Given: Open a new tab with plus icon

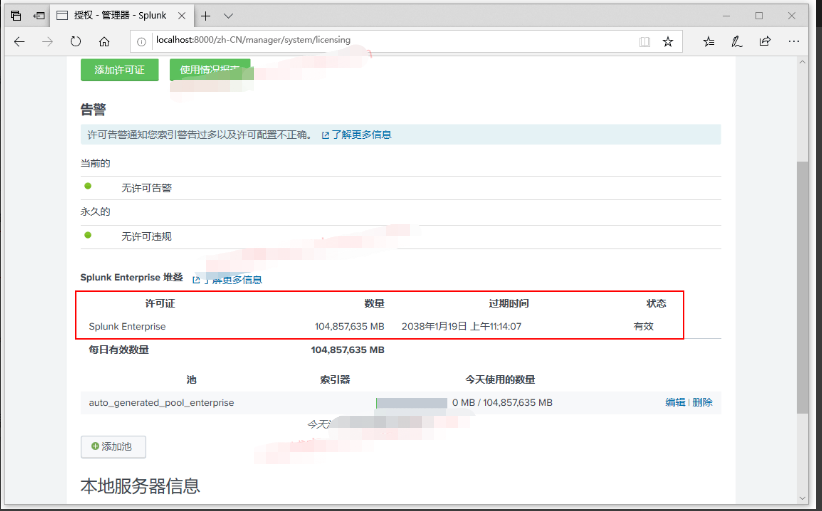Looking at the screenshot, I should [x=206, y=16].
